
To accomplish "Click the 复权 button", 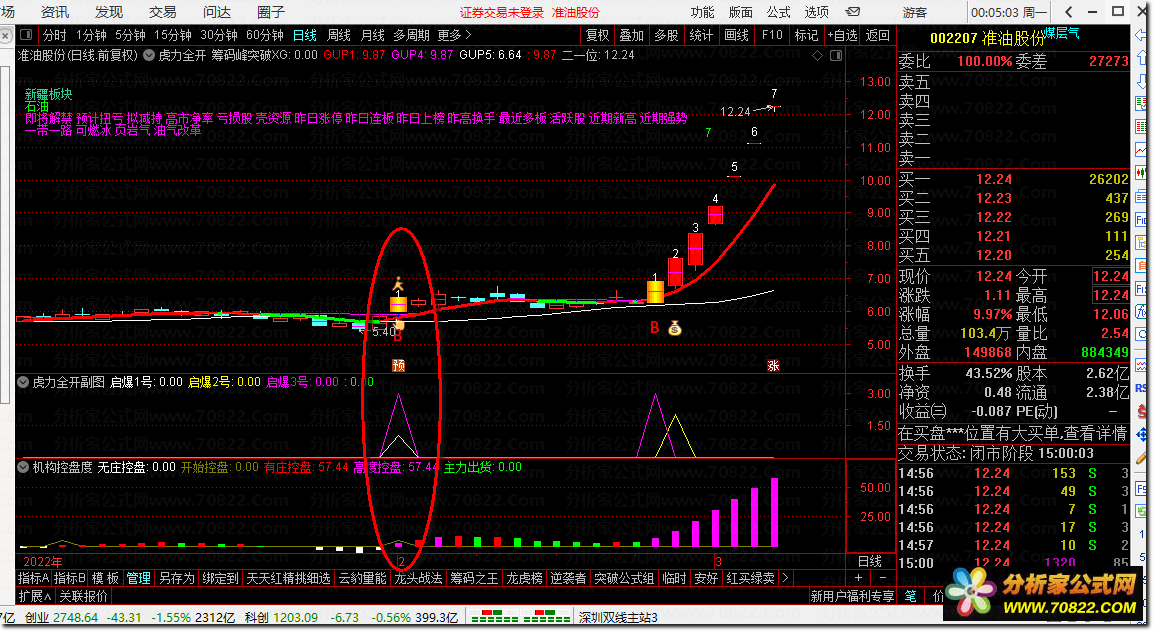I will point(597,35).
